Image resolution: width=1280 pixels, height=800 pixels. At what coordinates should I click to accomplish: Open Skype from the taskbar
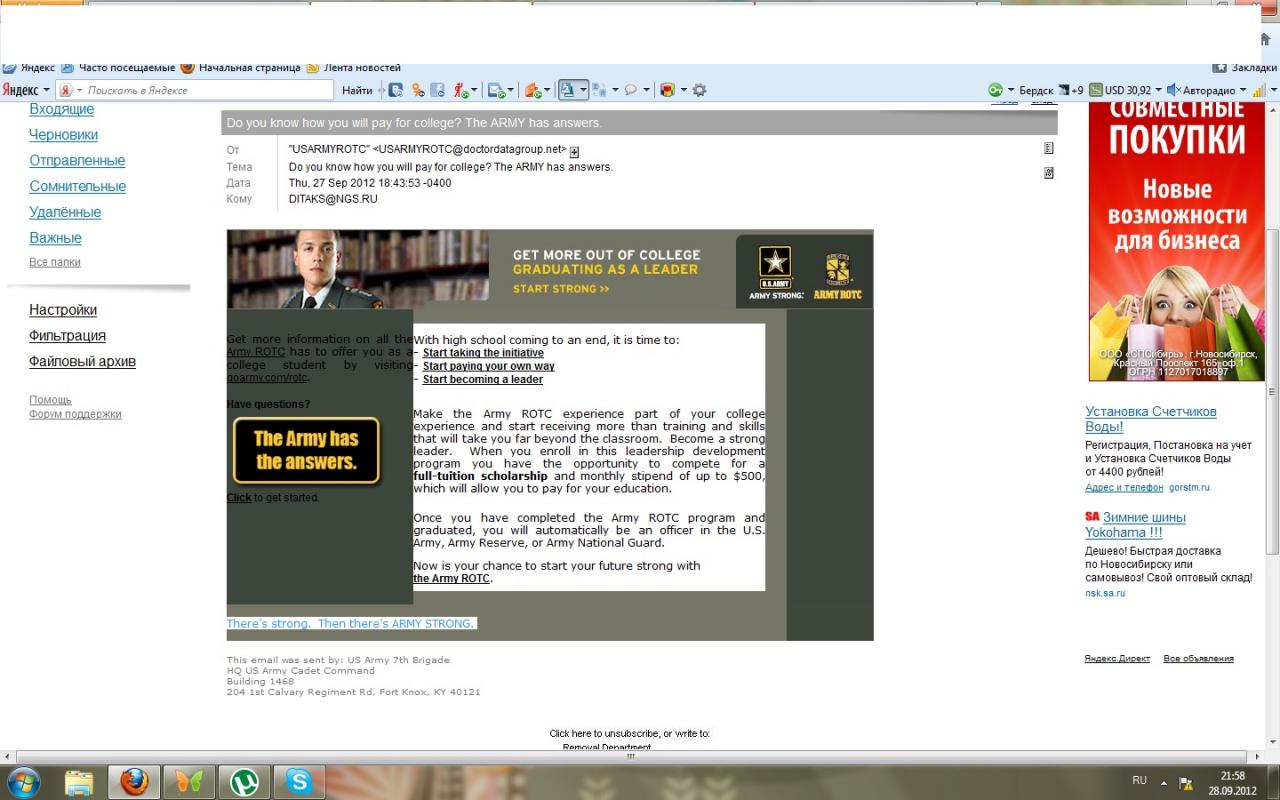point(299,781)
